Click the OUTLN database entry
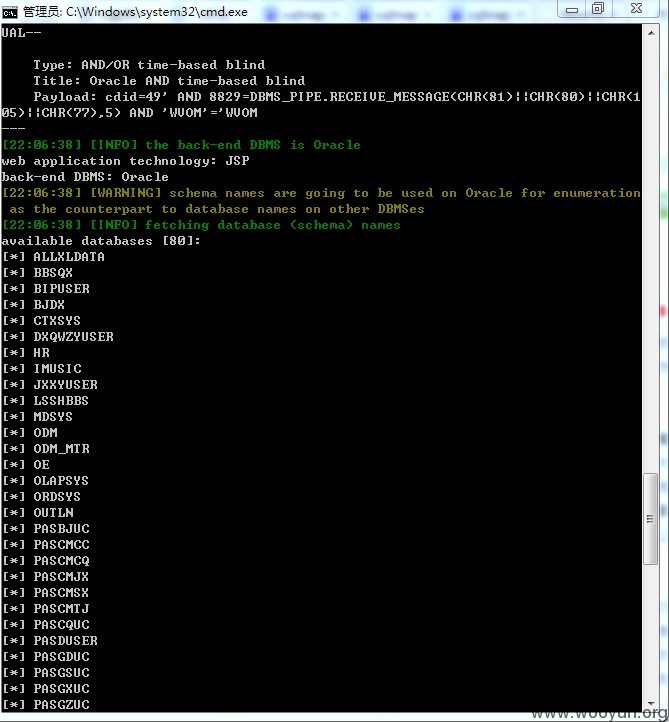 [x=38, y=512]
